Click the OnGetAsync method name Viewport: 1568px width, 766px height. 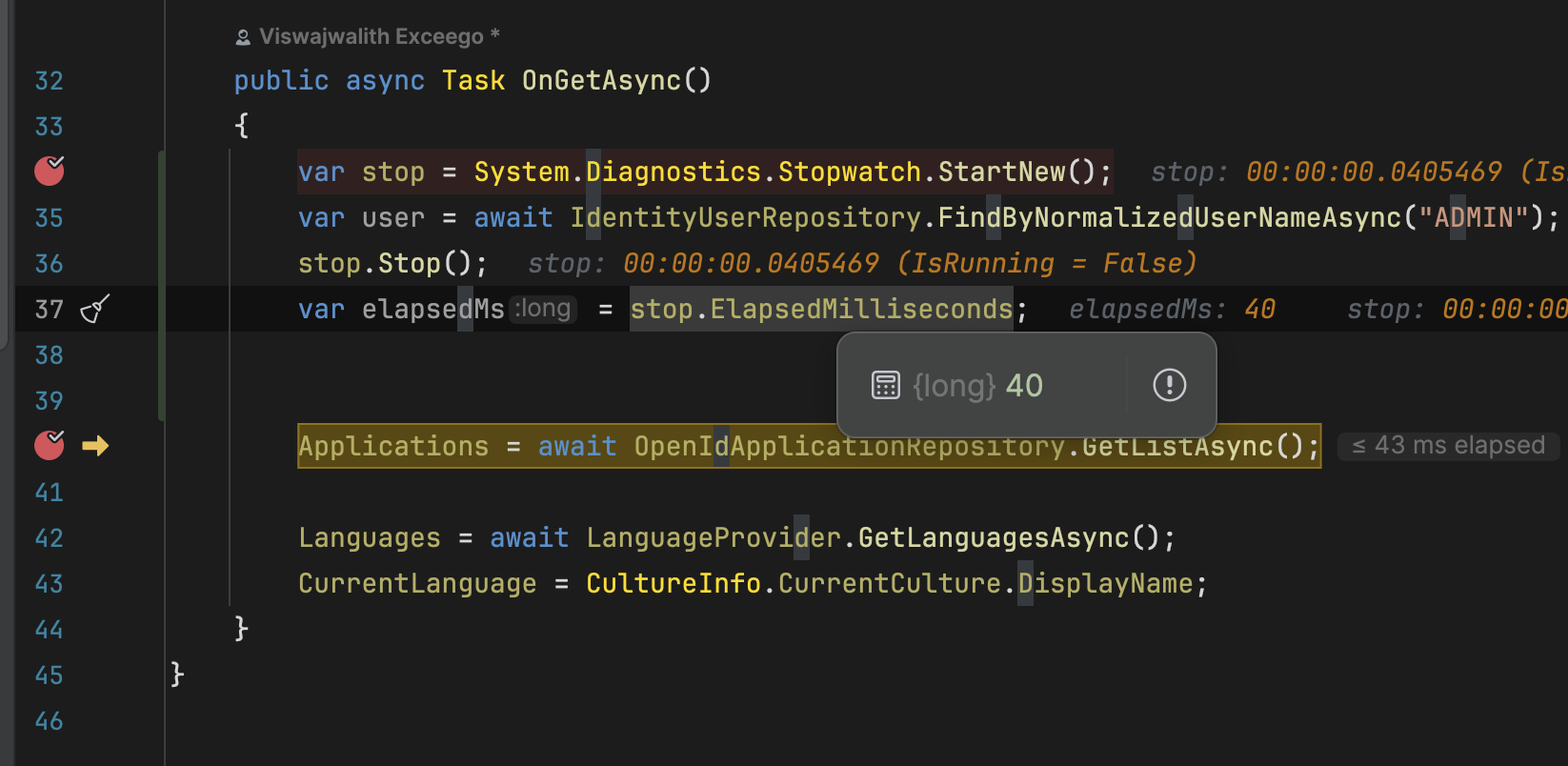[x=600, y=81]
